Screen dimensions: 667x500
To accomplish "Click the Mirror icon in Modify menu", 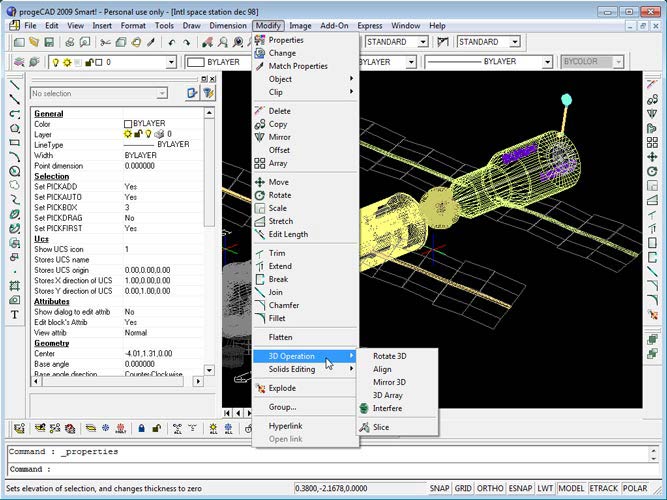I will coord(259,137).
